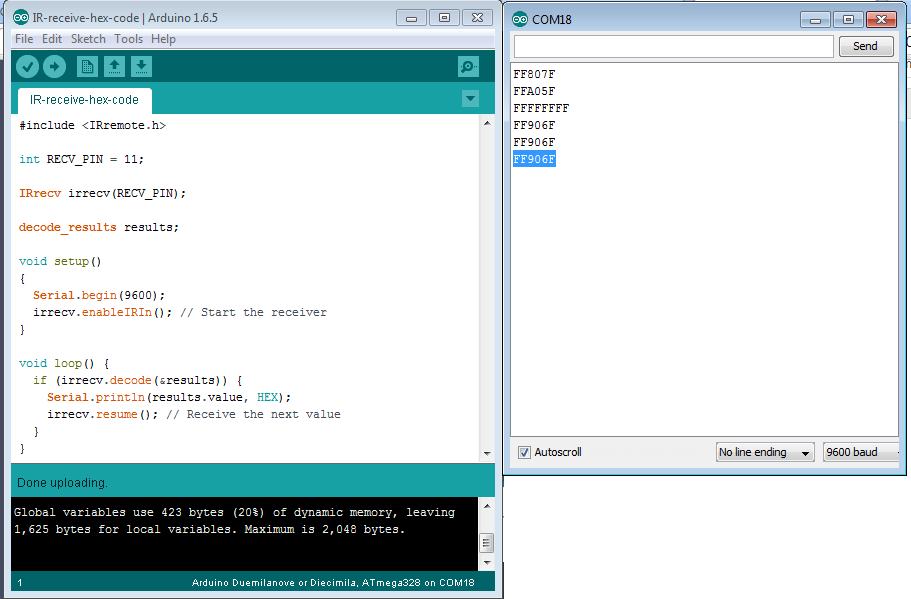
Task: Focus the serial input text field
Action: point(674,46)
